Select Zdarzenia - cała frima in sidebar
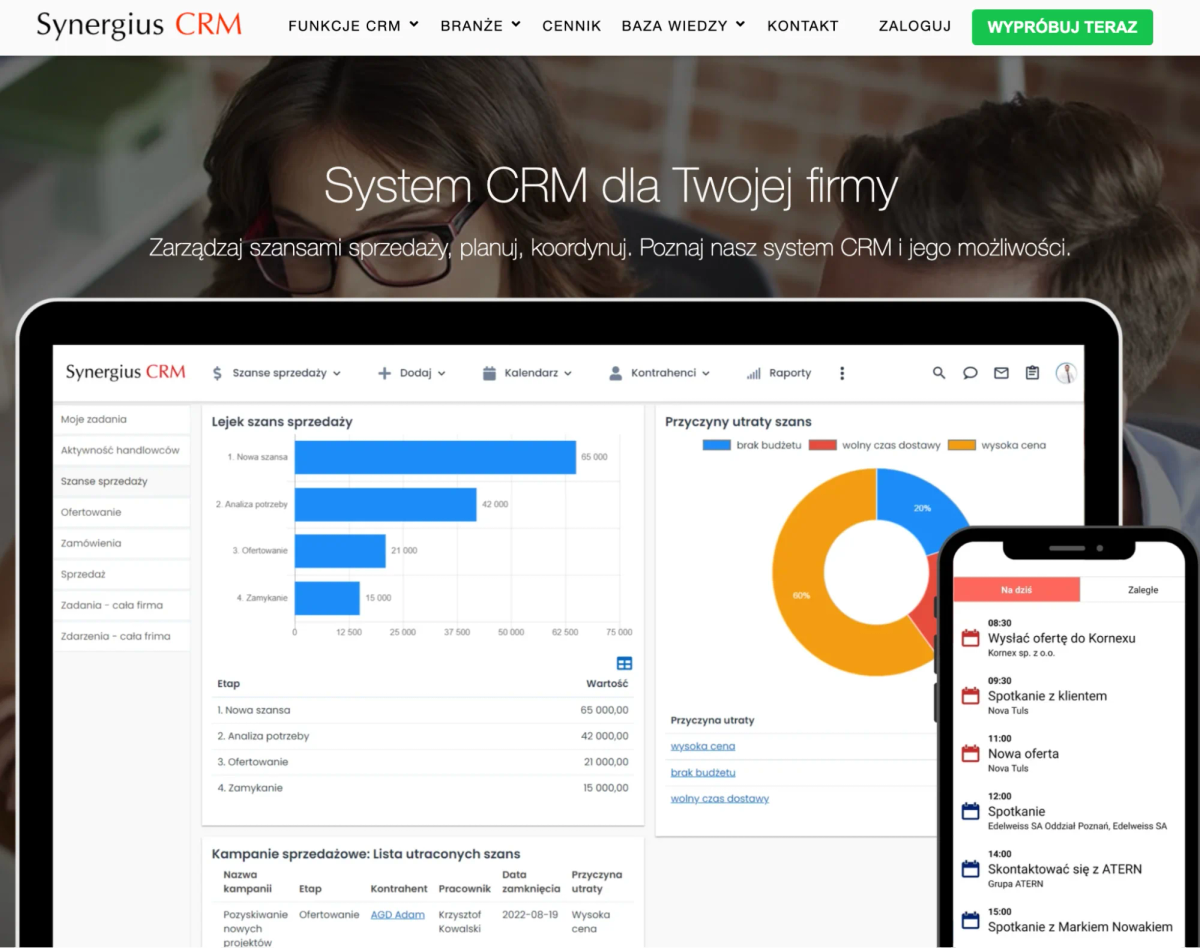 point(121,636)
